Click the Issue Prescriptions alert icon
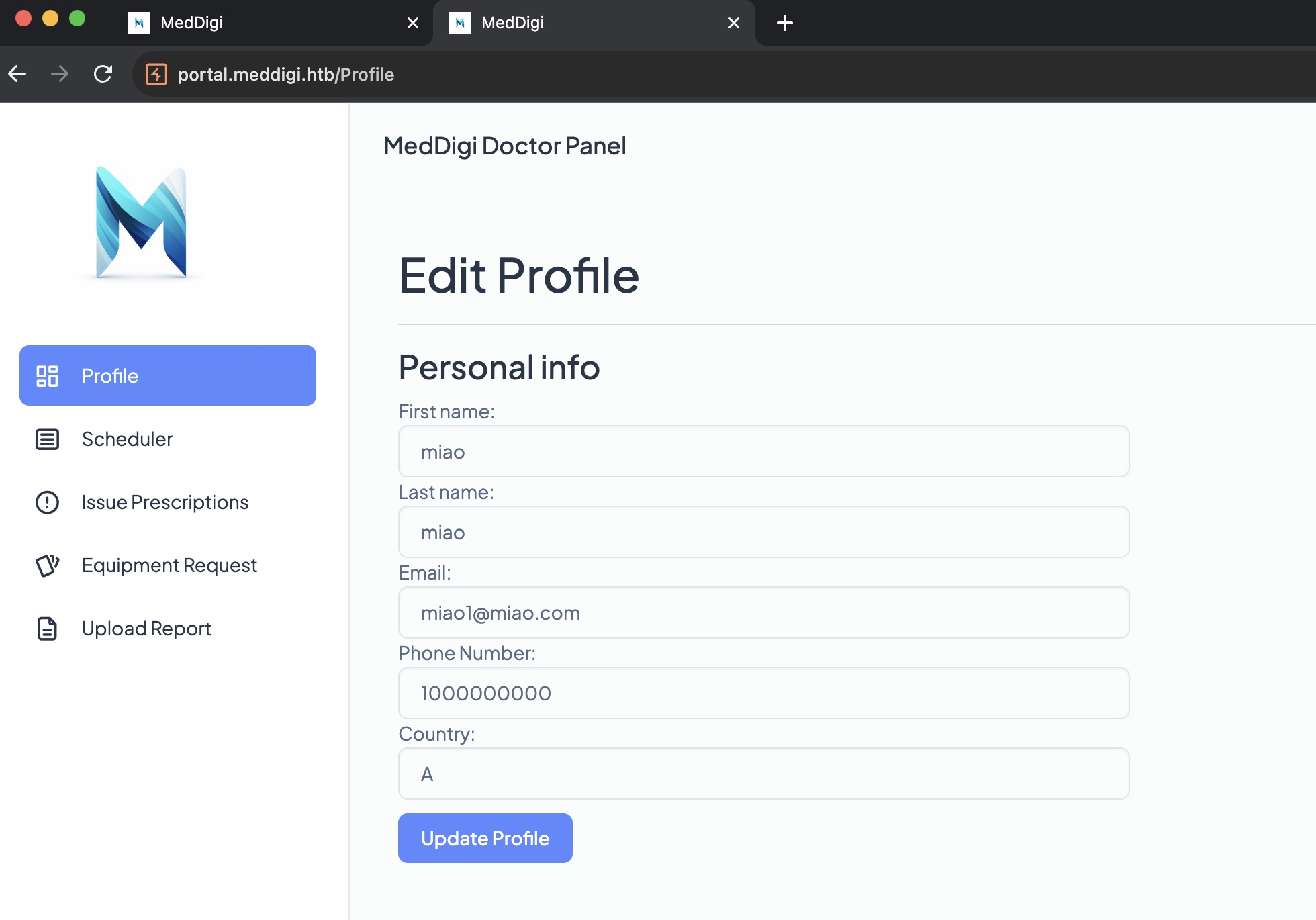The image size is (1316, 920). [x=47, y=502]
